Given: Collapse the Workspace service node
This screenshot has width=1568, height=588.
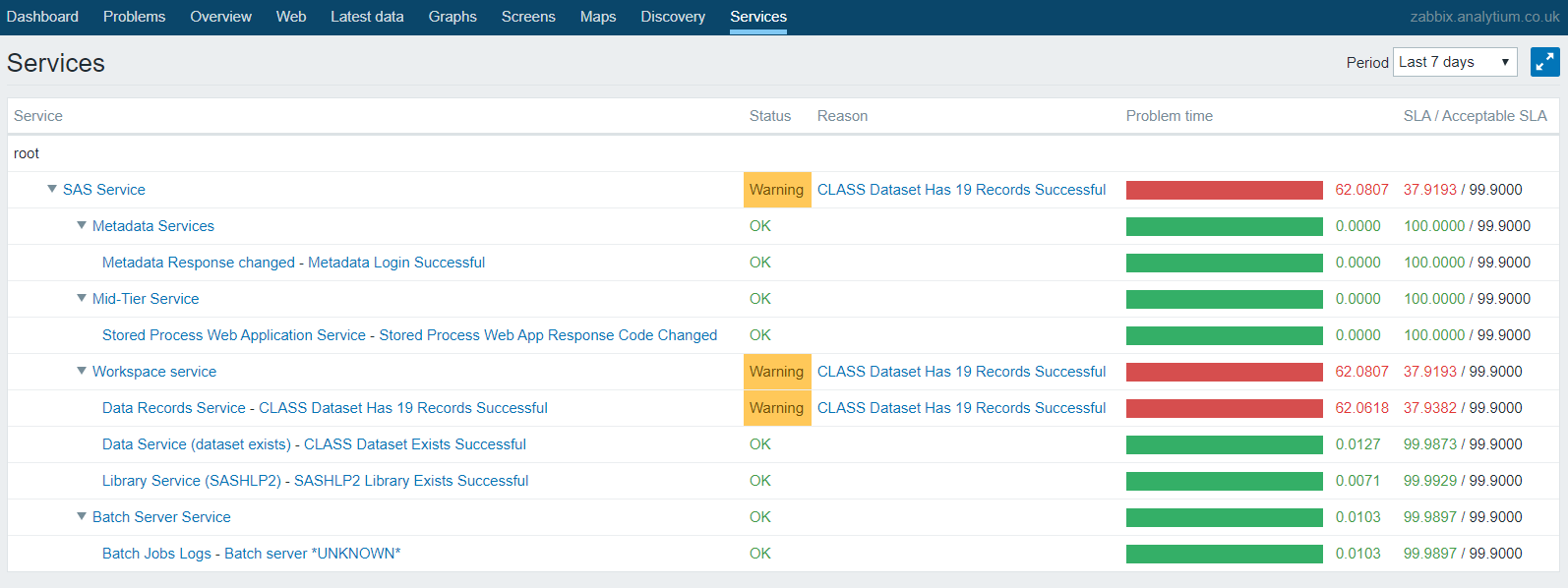Looking at the screenshot, I should tap(82, 371).
